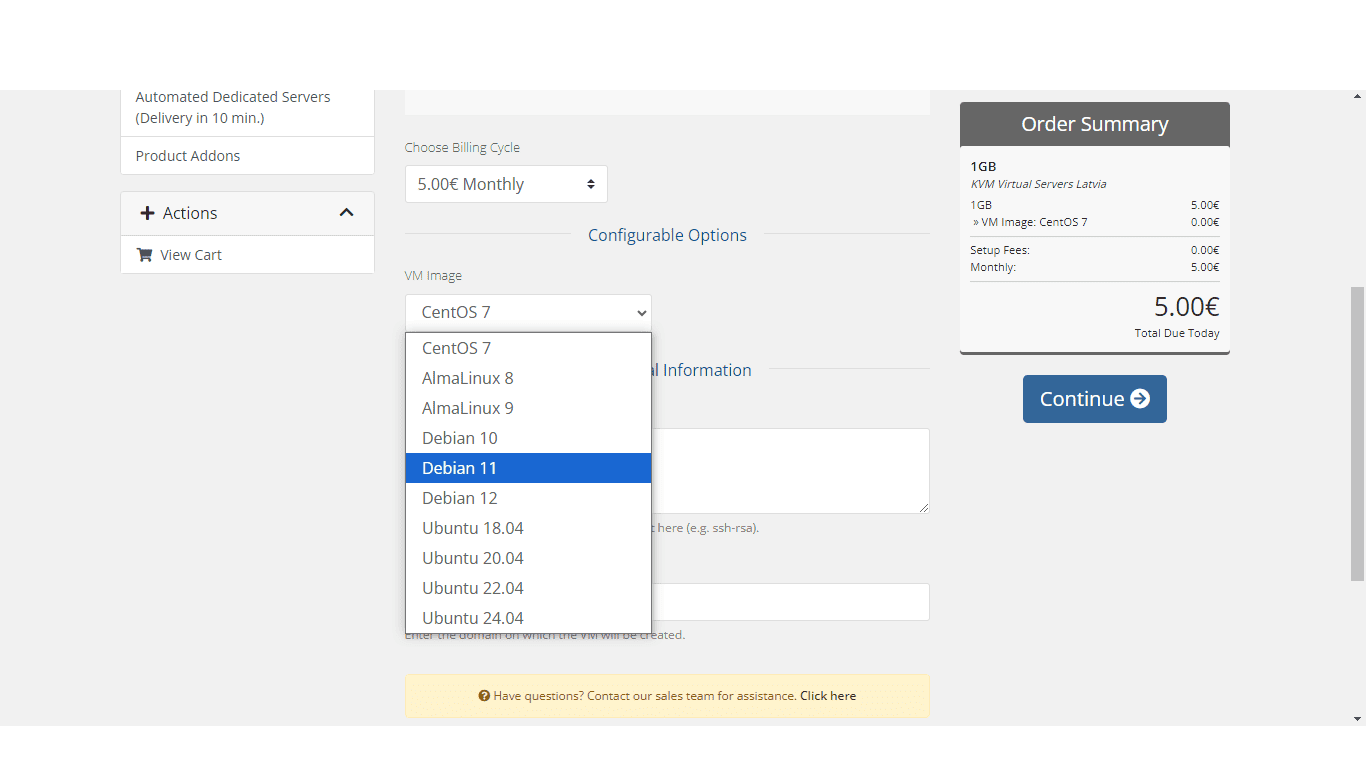Click the scrollbar down arrow
1366x768 pixels.
point(1357,719)
